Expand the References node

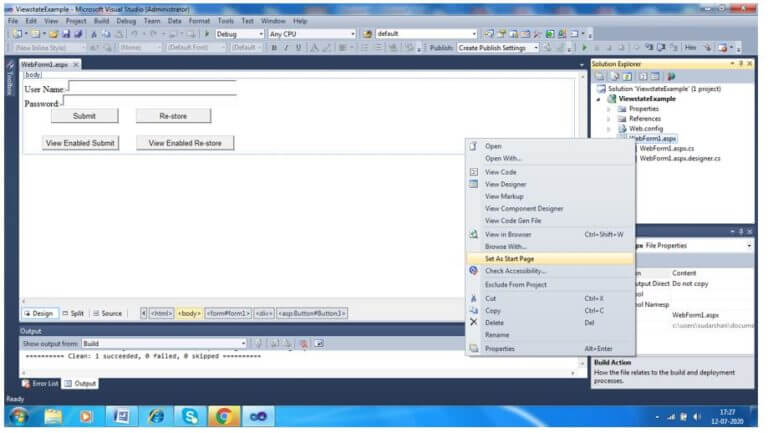coord(609,119)
